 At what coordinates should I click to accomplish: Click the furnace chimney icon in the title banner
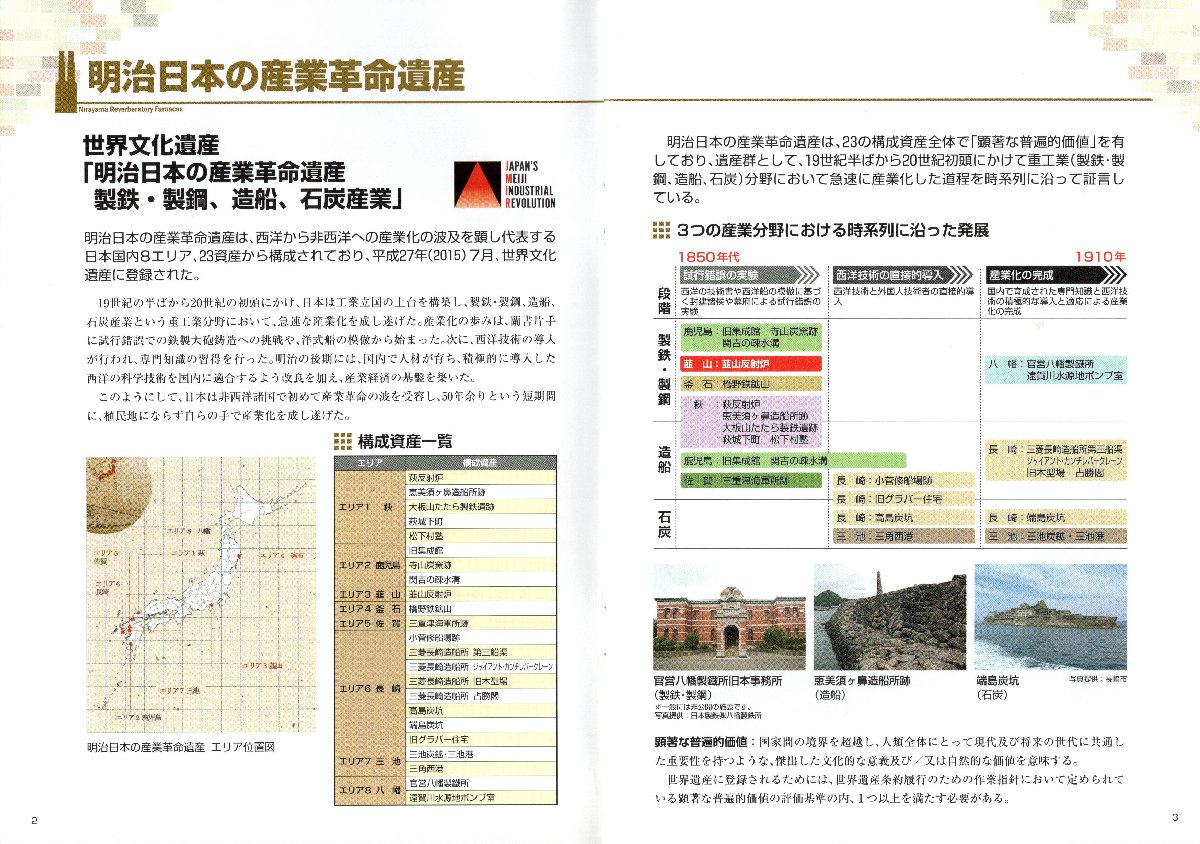(x=66, y=77)
